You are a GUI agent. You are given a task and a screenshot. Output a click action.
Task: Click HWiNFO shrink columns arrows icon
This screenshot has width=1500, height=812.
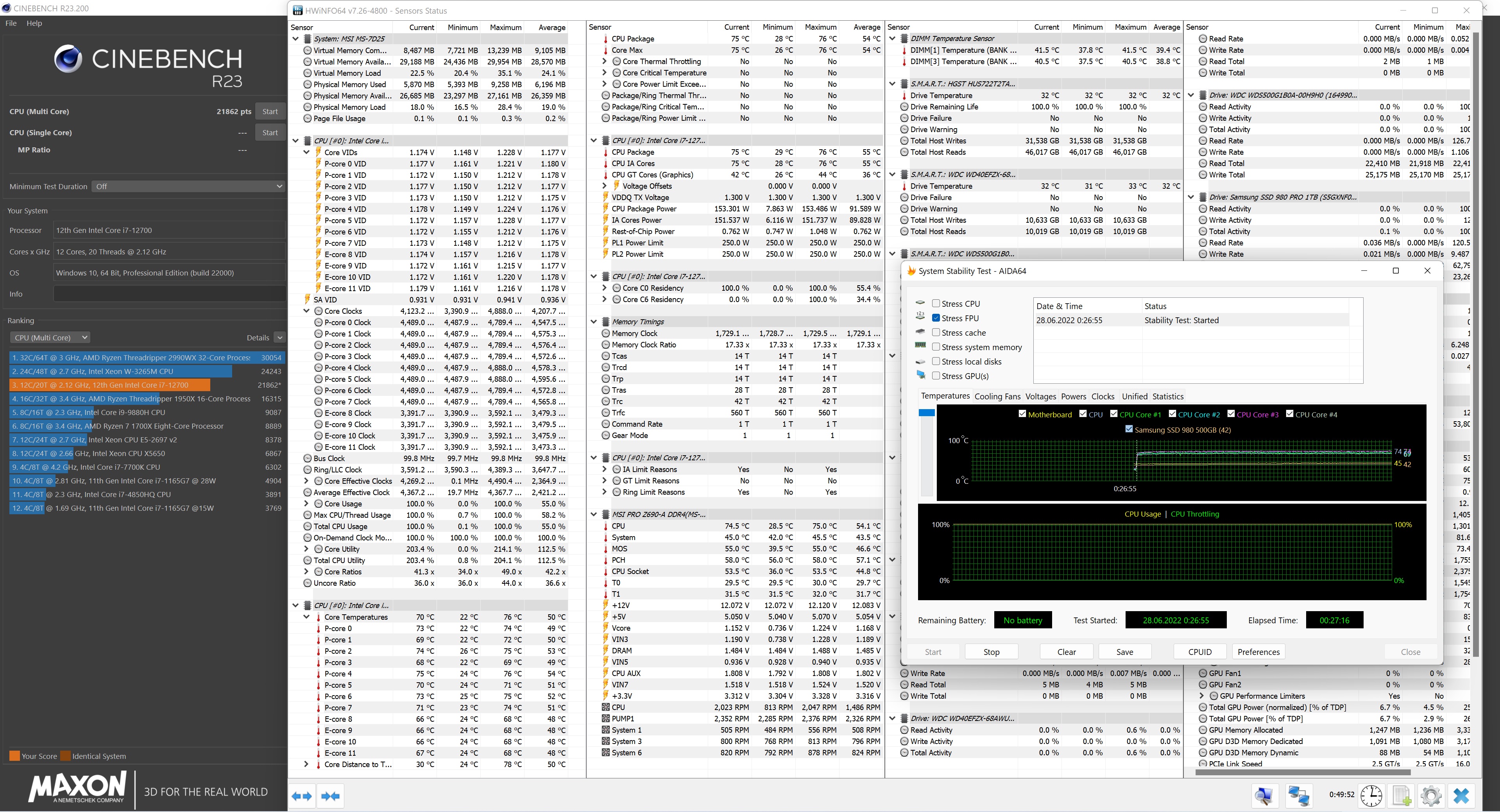[x=330, y=796]
